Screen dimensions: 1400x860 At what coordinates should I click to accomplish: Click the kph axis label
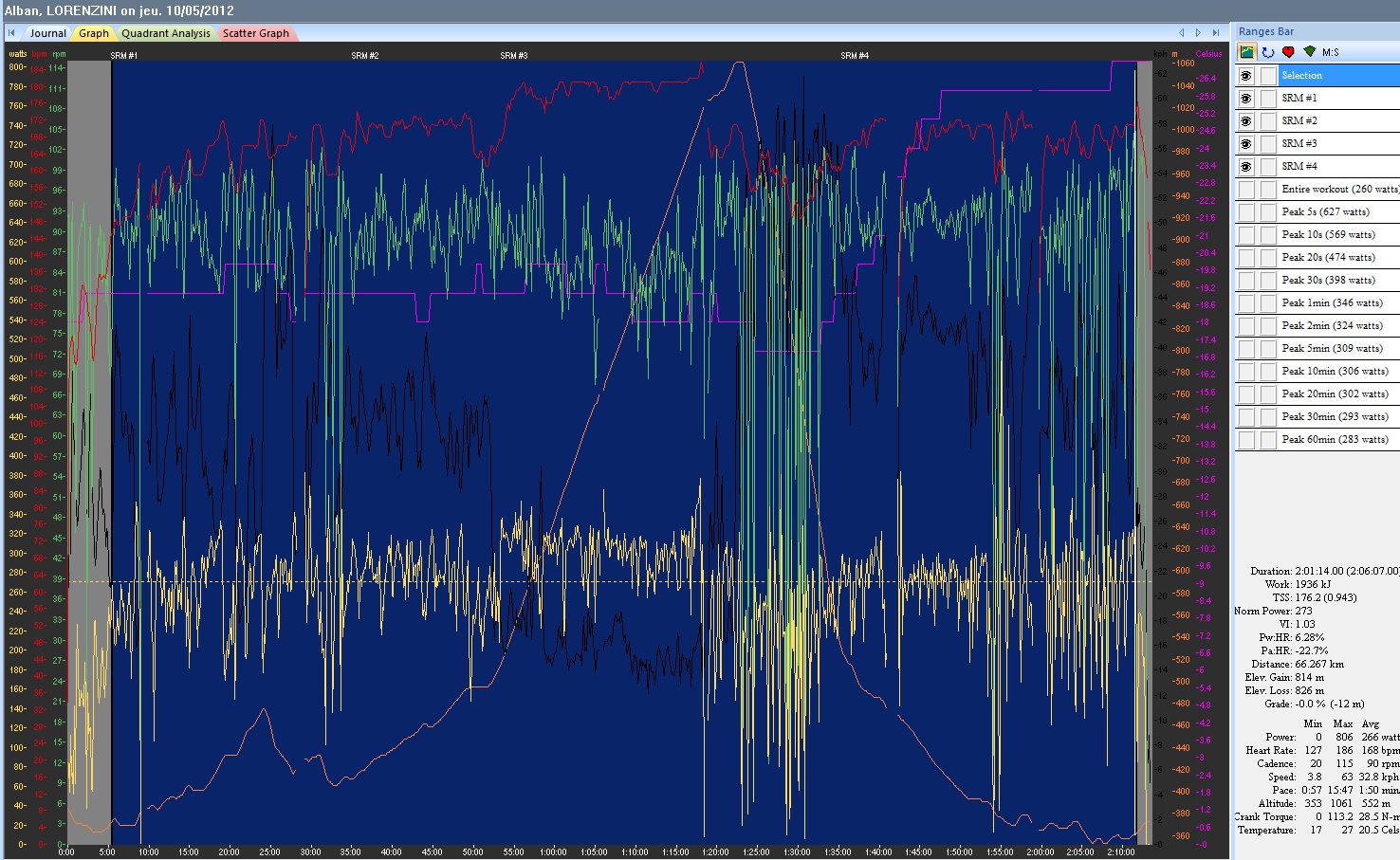[1160, 54]
